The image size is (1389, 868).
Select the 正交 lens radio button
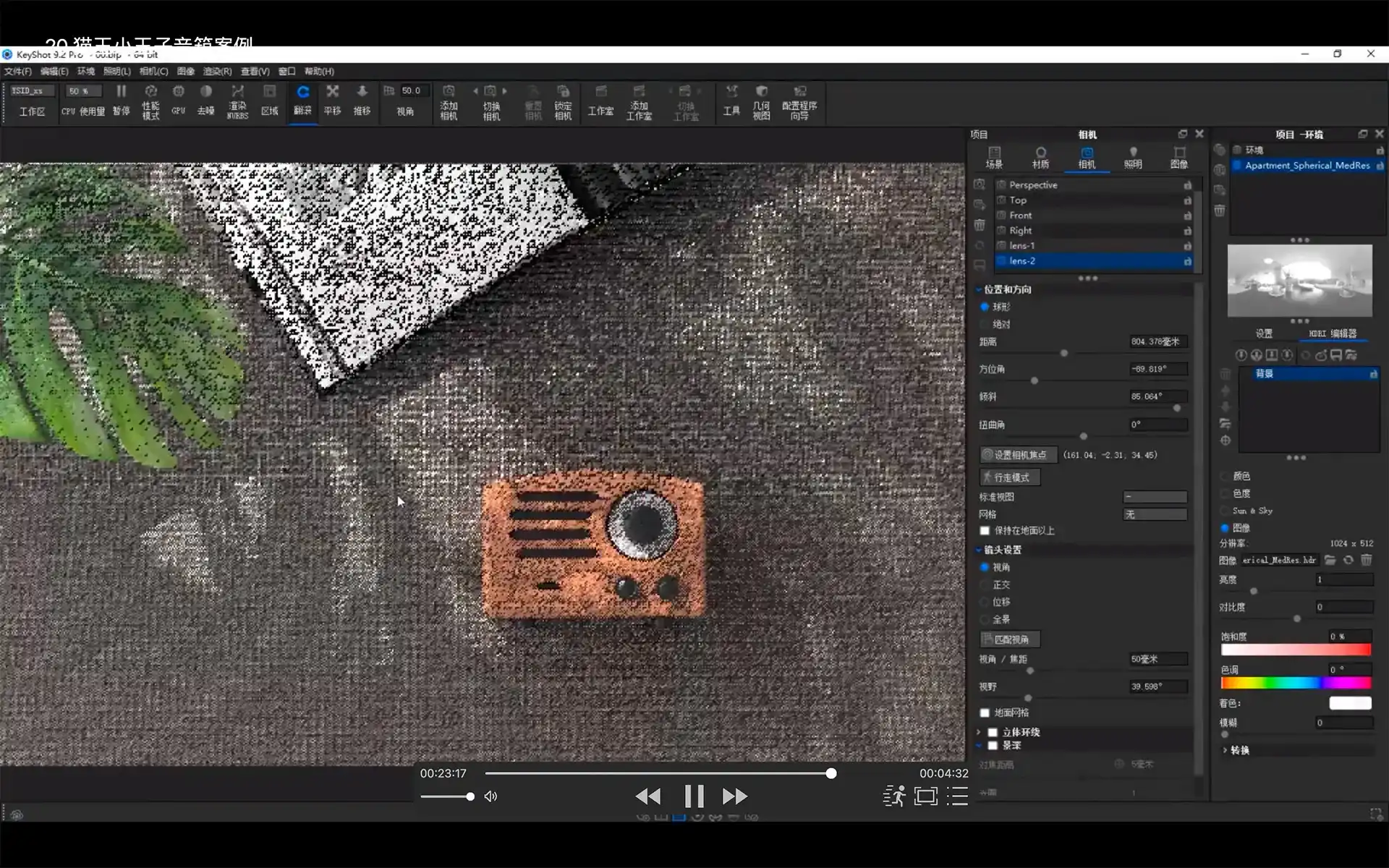tap(985, 584)
